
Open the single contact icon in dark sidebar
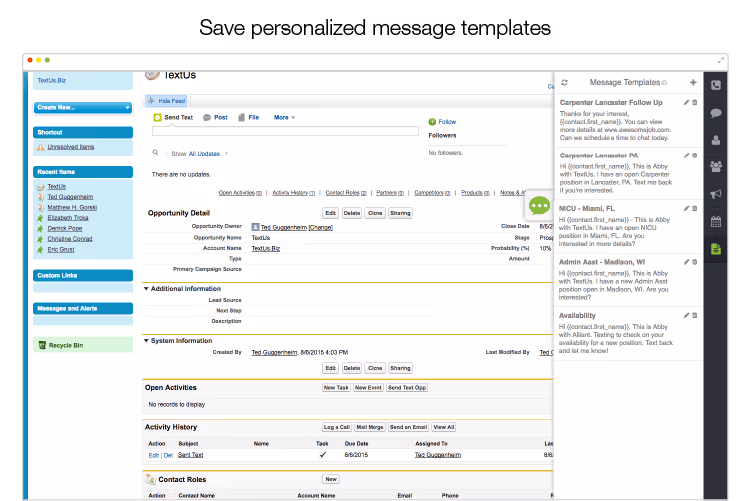tap(716, 140)
